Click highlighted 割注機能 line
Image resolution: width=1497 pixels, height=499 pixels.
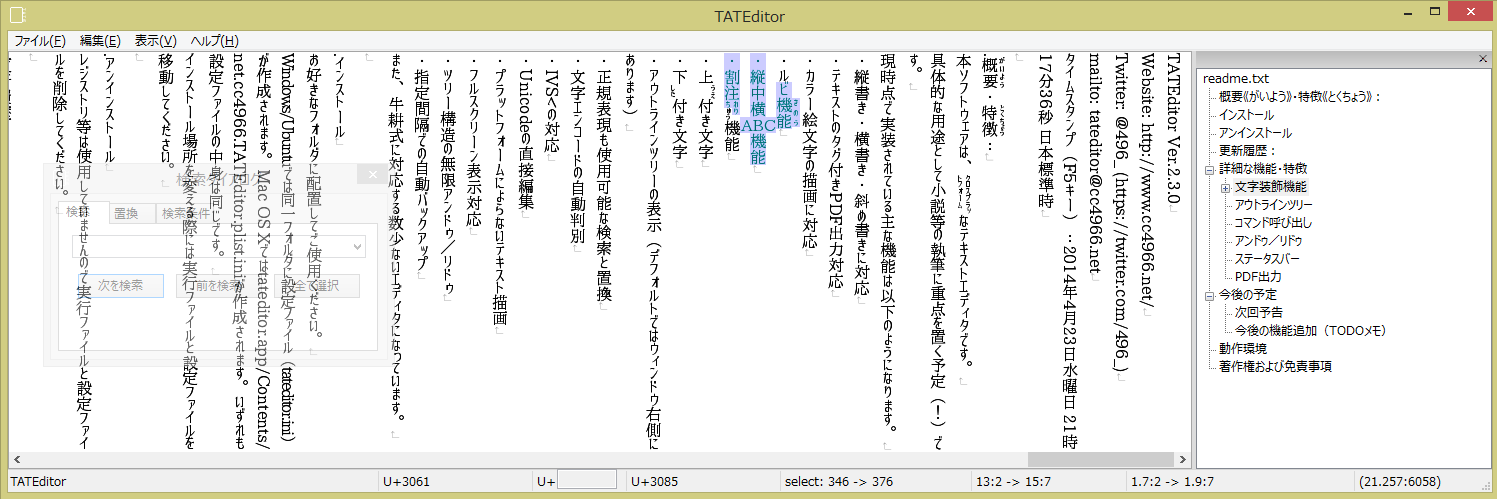(731, 104)
